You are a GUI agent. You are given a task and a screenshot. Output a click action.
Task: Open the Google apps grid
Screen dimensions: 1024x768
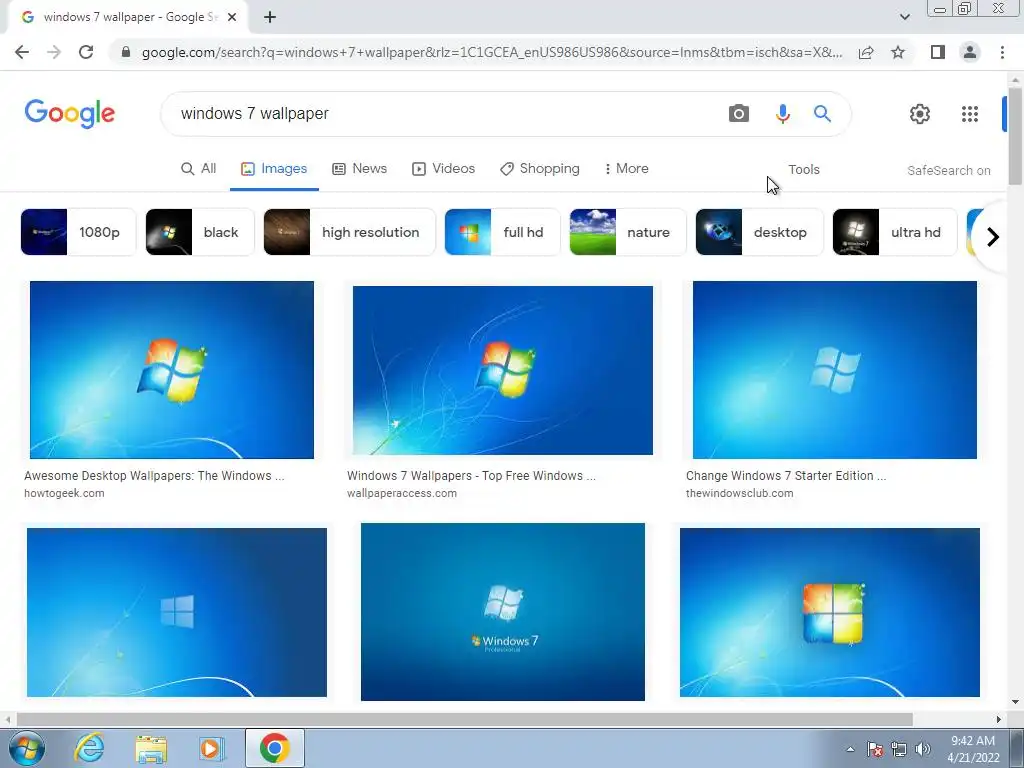970,114
